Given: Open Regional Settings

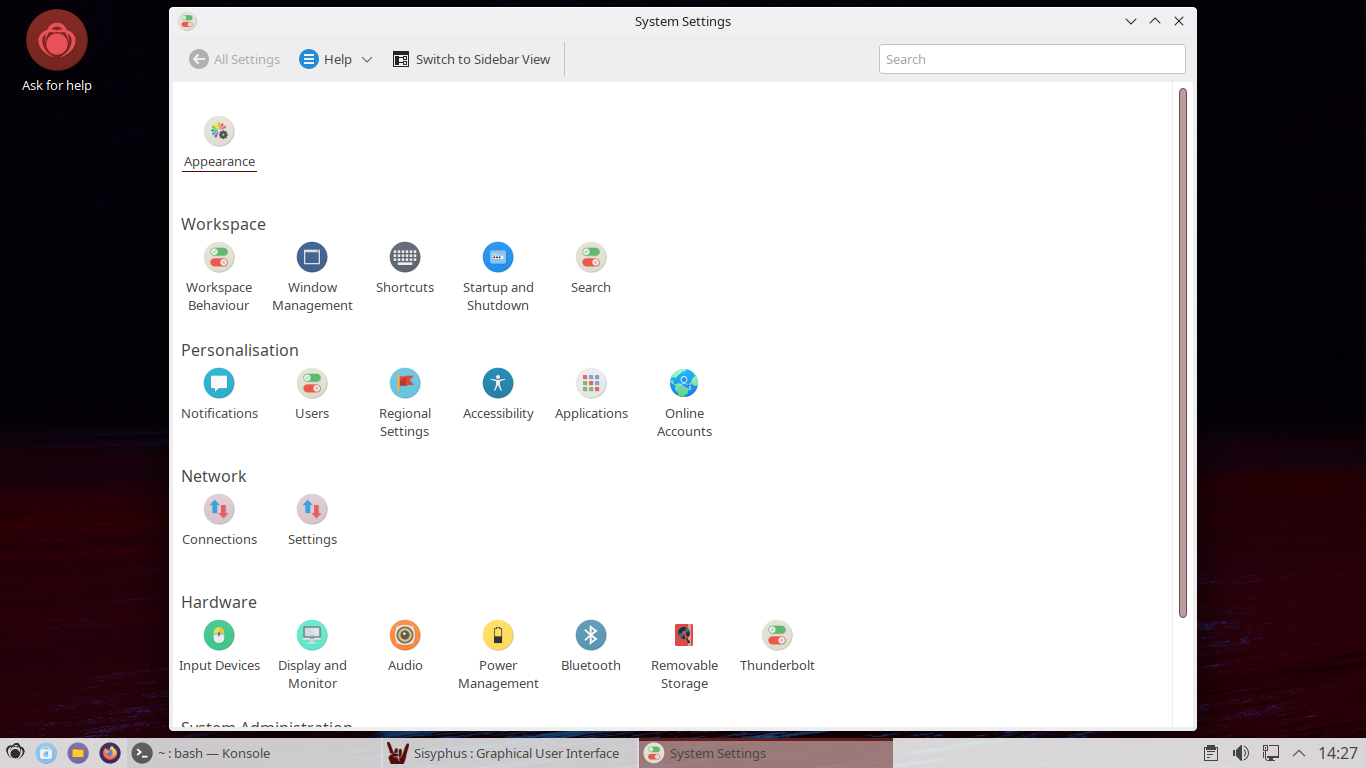Looking at the screenshot, I should (x=405, y=404).
